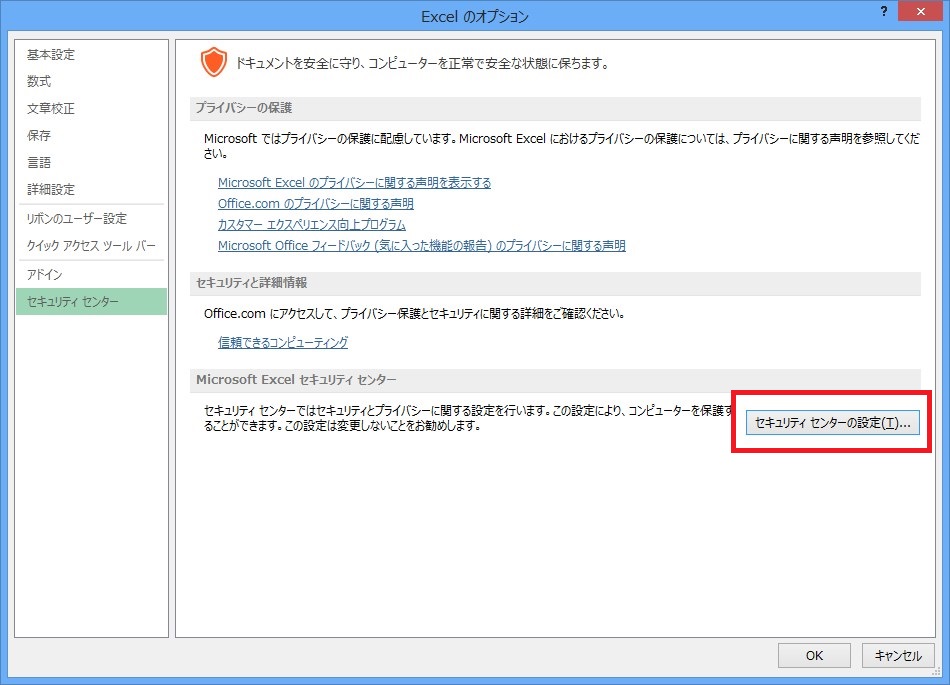
Task: Follow カスタマー エクスペリエンス向上プログラム link
Action: tap(311, 225)
